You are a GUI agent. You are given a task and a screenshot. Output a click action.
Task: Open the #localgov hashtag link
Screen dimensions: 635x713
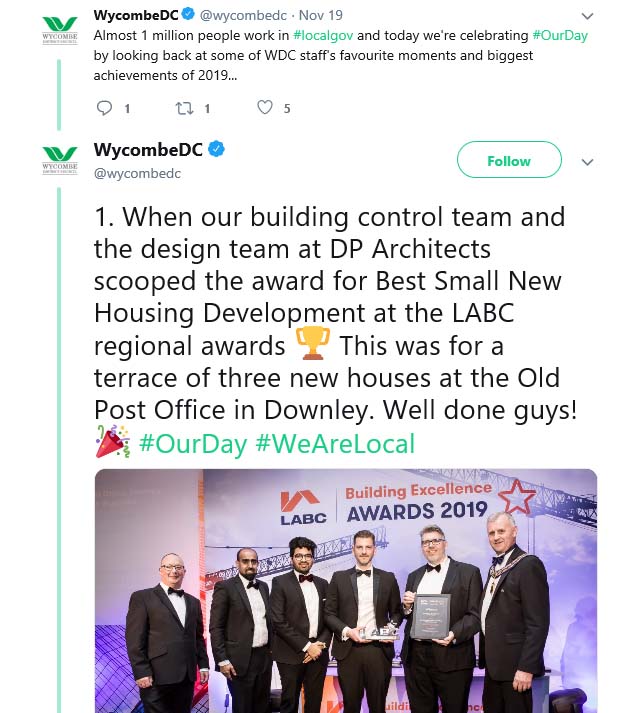coord(323,35)
